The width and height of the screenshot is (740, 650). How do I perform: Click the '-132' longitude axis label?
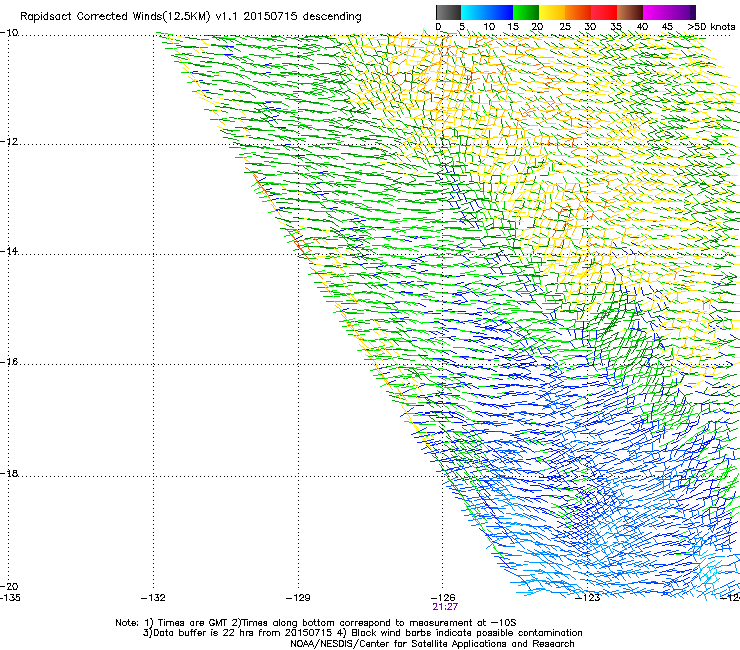(153, 598)
